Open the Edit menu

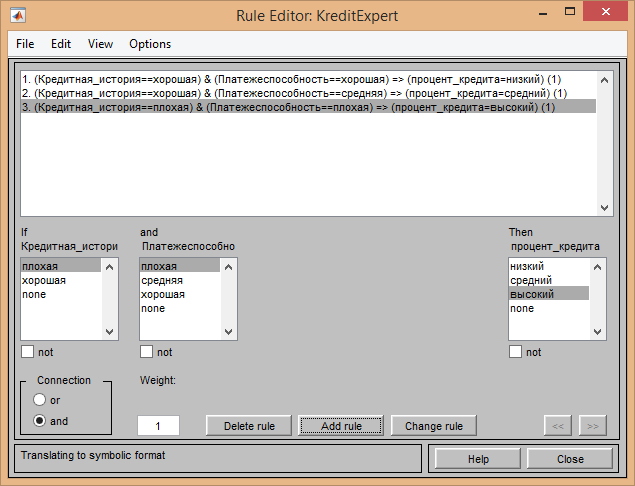click(61, 44)
